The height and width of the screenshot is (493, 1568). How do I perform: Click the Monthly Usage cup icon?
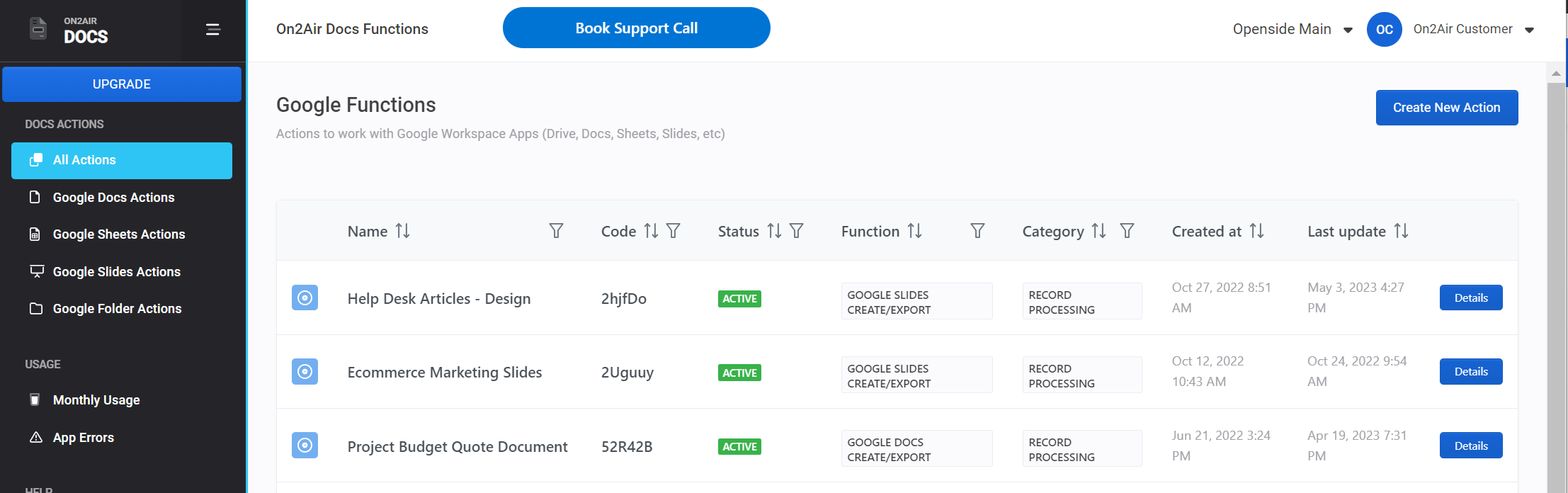pos(35,399)
